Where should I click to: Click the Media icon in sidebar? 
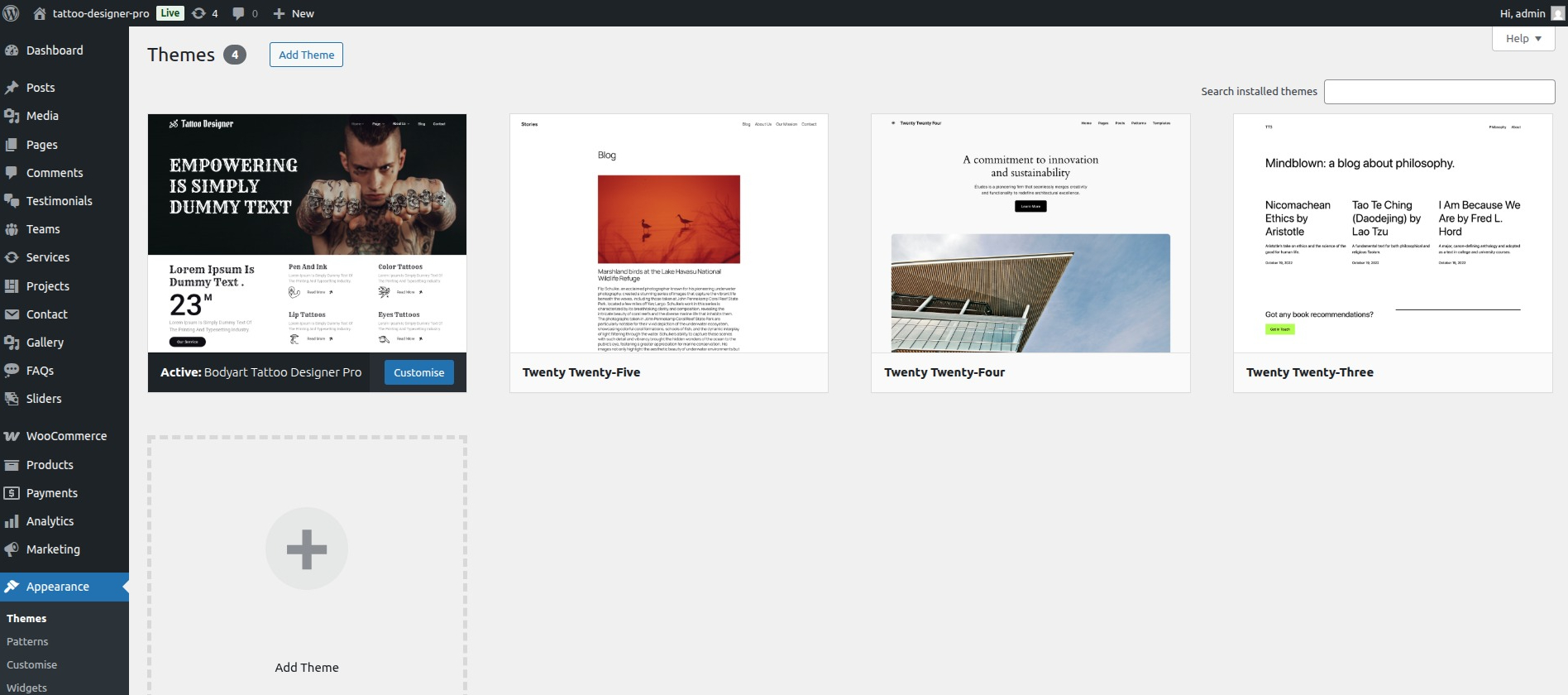[12, 116]
